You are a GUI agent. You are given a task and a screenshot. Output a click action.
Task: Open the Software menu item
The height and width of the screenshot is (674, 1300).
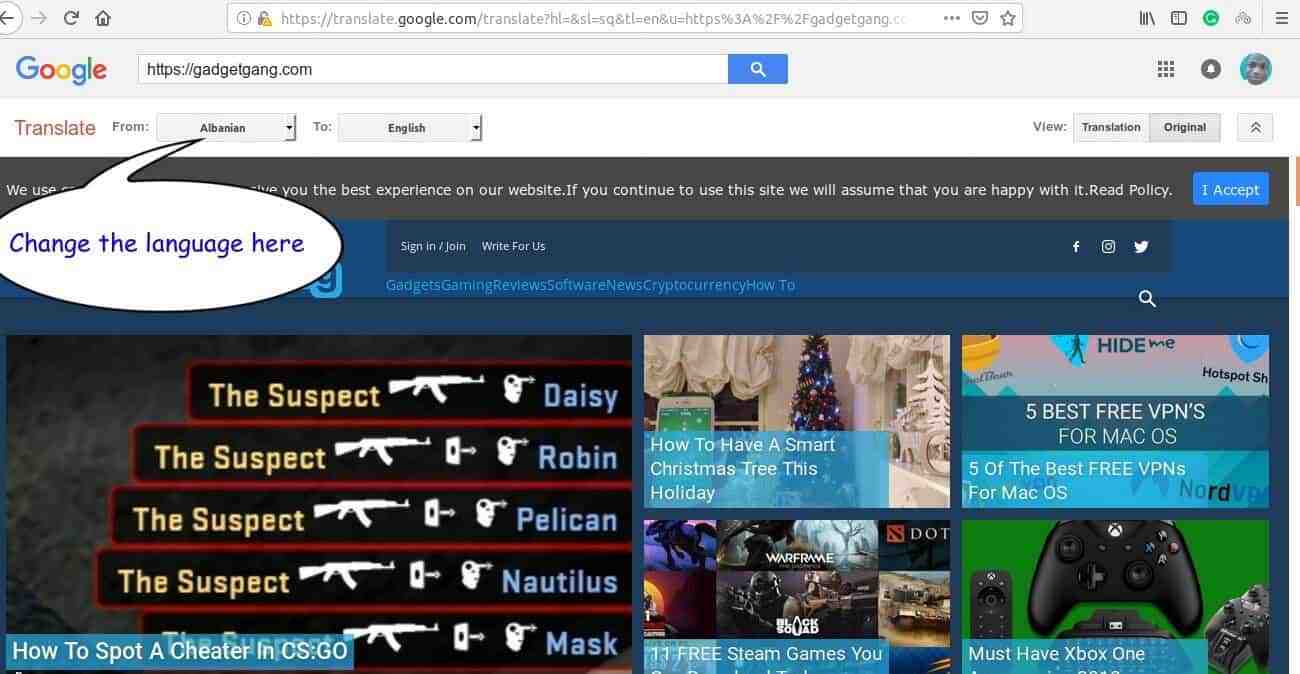tap(576, 285)
